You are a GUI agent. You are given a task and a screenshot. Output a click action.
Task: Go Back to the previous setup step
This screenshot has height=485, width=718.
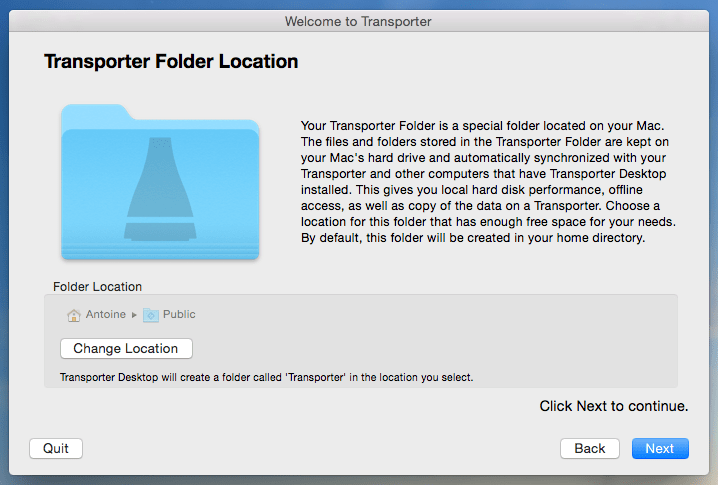pyautogui.click(x=590, y=448)
